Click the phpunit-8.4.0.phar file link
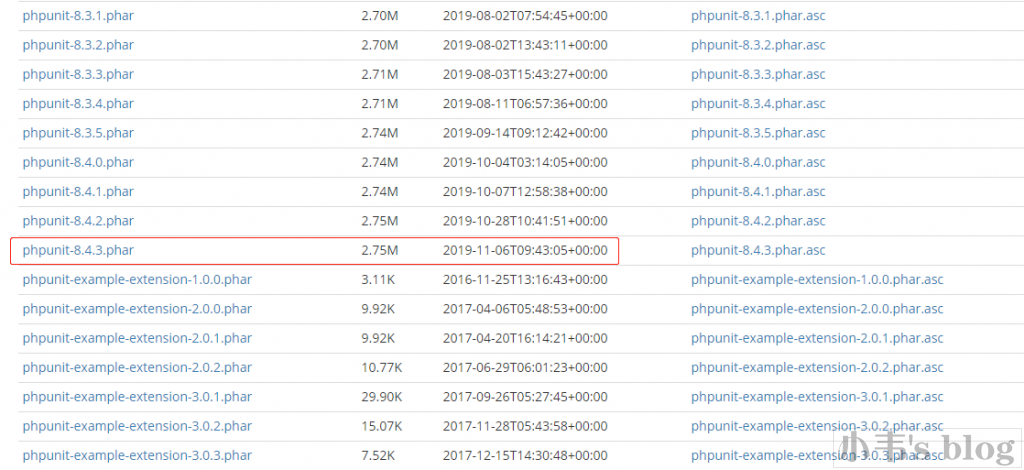1024x470 pixels. tap(78, 163)
